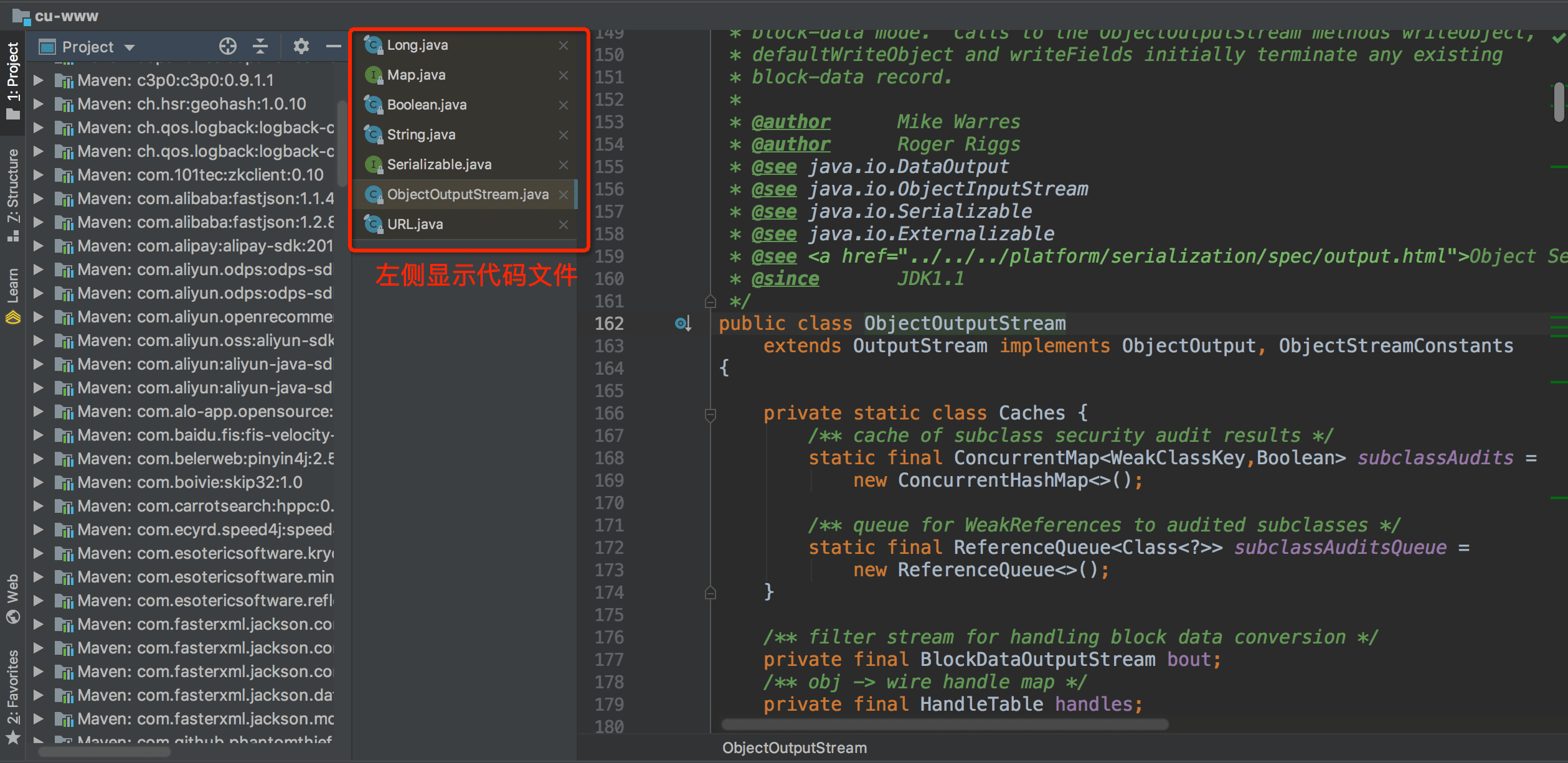Click the inspection status checkmark icon
This screenshot has height=763, width=1568.
point(1559,39)
